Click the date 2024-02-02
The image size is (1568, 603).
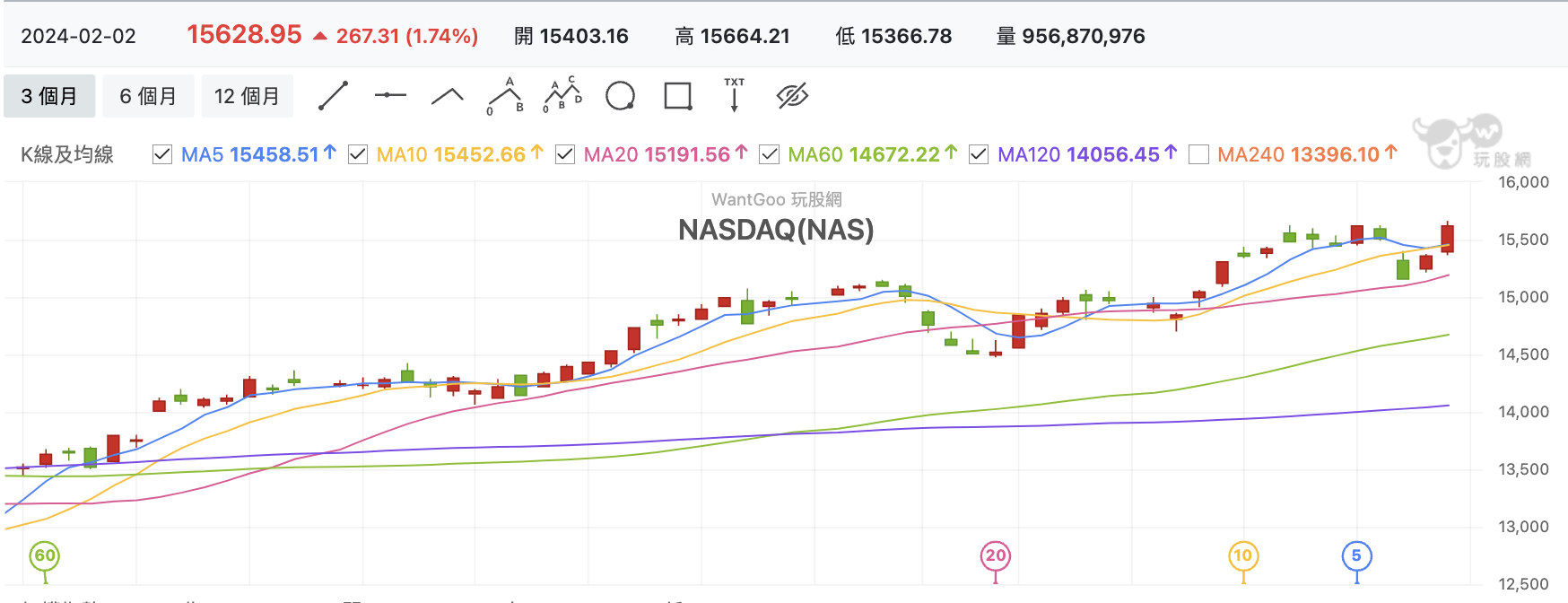click(79, 36)
